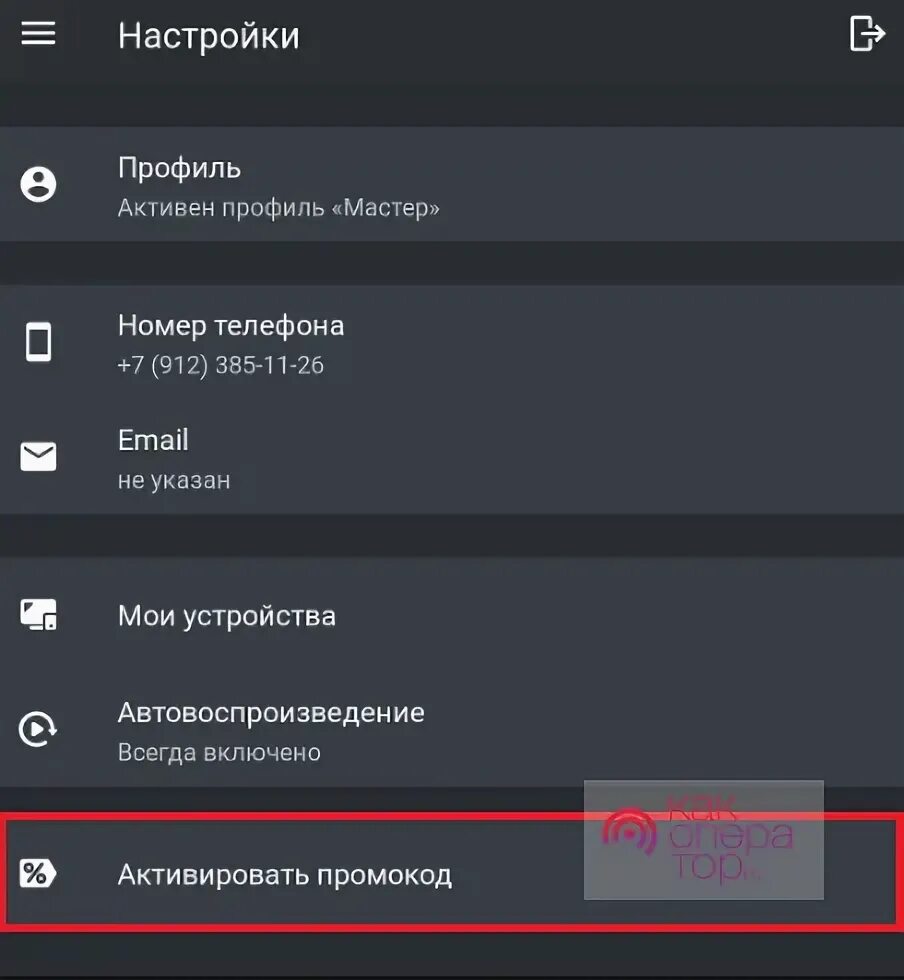The width and height of the screenshot is (904, 980).
Task: Tap 'Активен профиль «Мастер»' subtitle
Action: tap(278, 208)
